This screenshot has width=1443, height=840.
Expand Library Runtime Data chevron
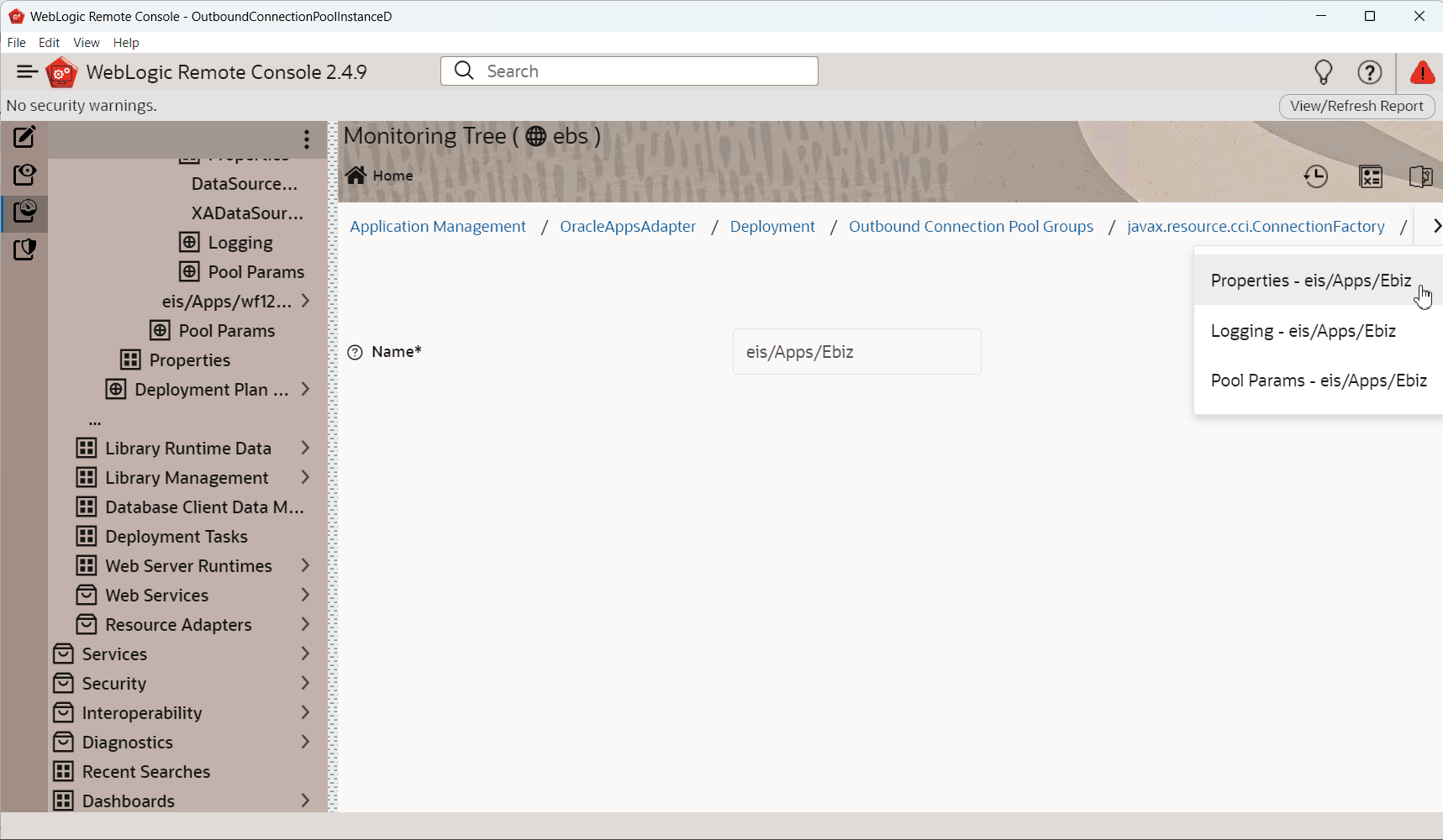(306, 448)
